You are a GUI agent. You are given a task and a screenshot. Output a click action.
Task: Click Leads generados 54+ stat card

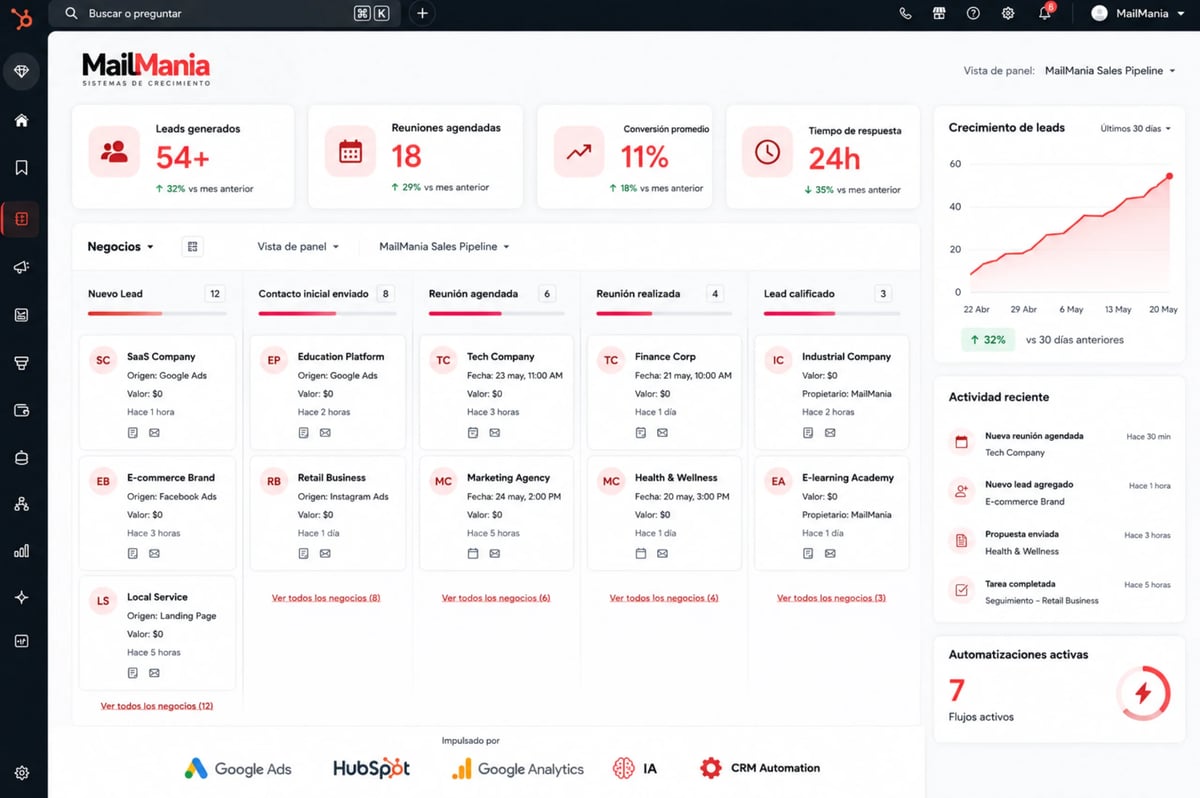183,157
